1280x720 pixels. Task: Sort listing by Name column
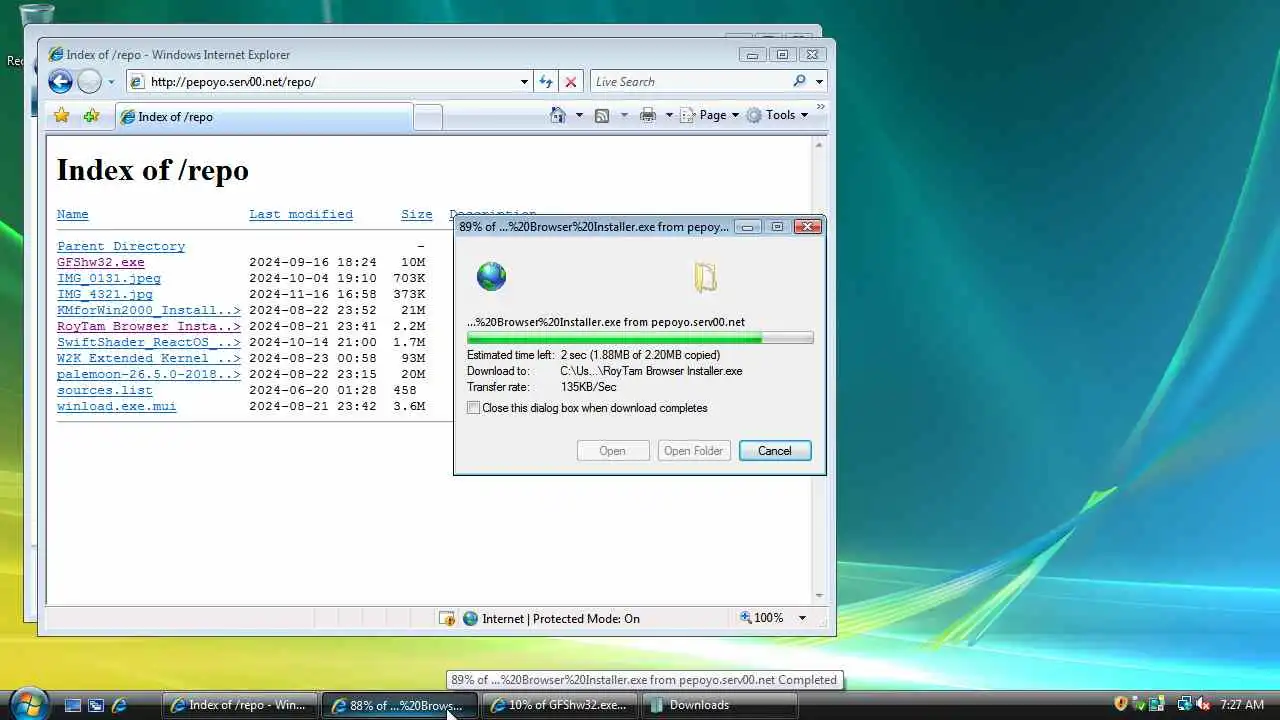coord(73,214)
